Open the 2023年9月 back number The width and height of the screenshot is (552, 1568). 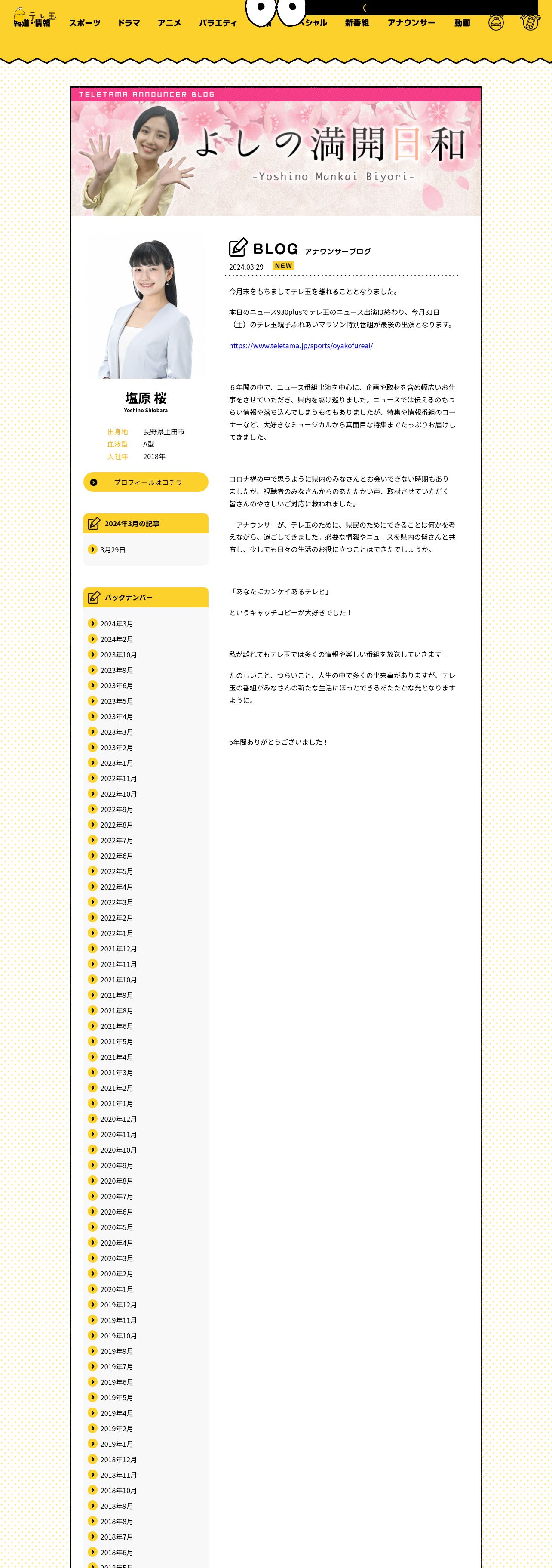116,670
